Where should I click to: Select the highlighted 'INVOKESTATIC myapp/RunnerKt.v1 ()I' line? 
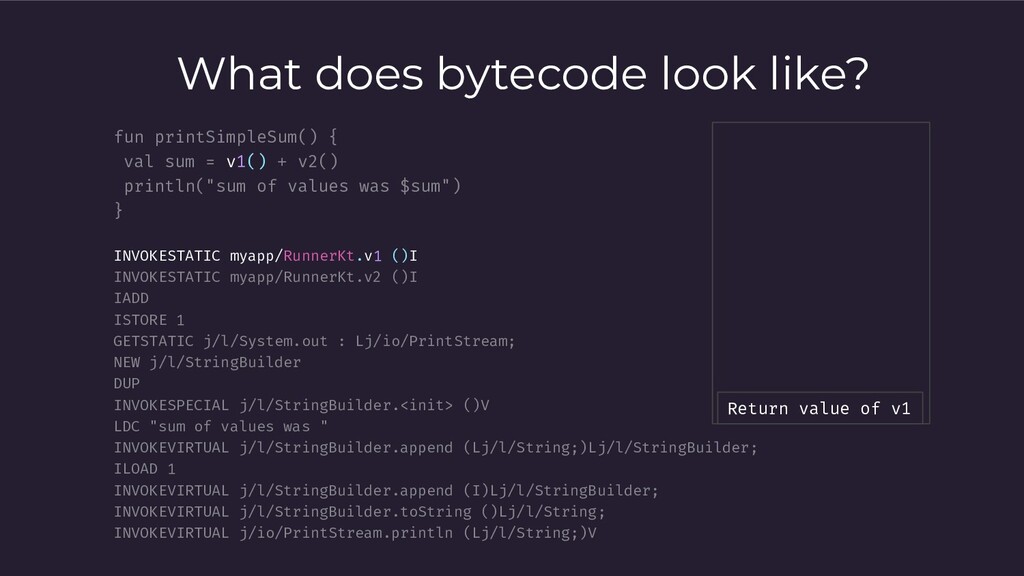click(265, 256)
